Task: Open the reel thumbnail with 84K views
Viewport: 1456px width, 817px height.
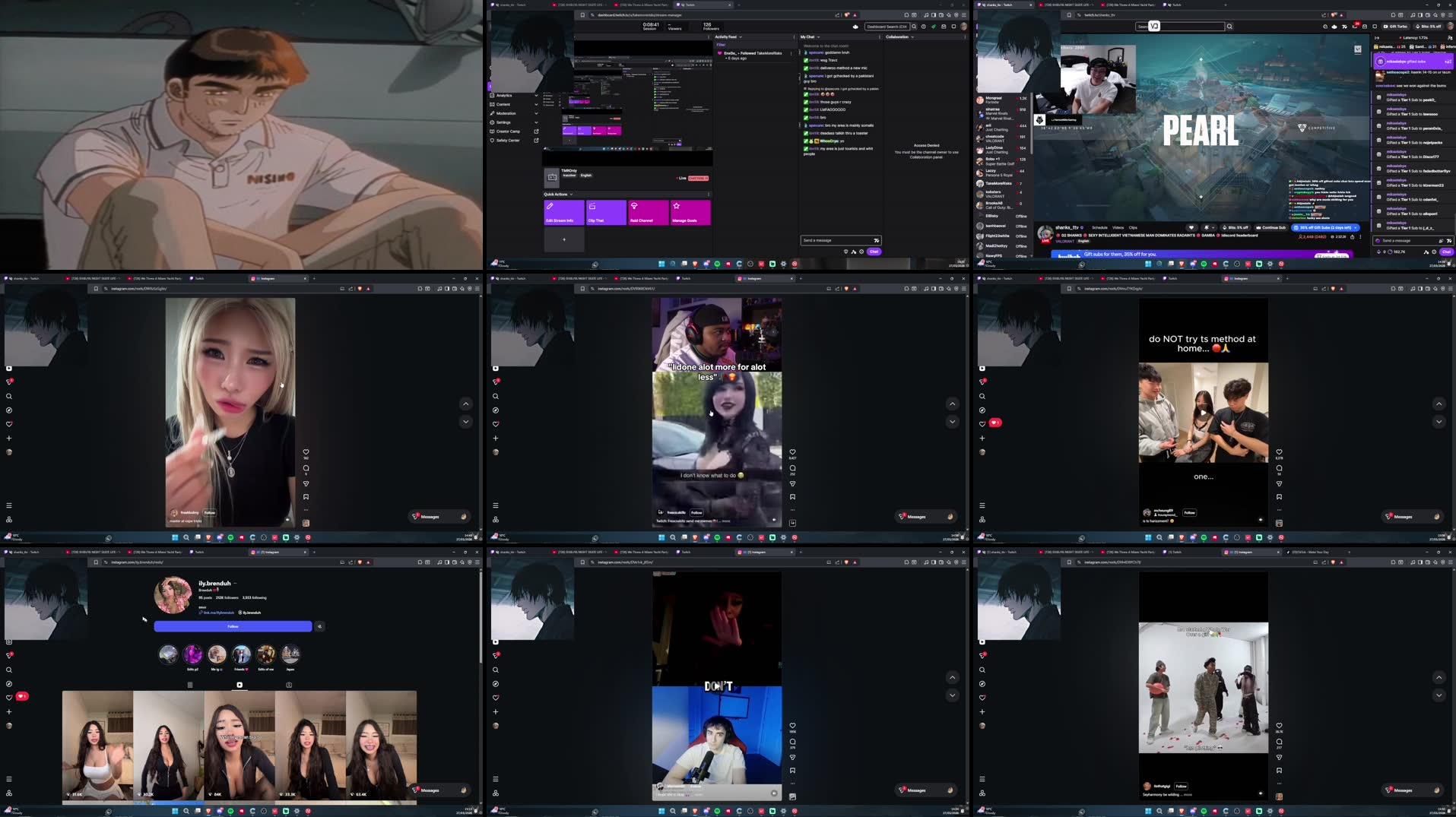Action: (239, 745)
